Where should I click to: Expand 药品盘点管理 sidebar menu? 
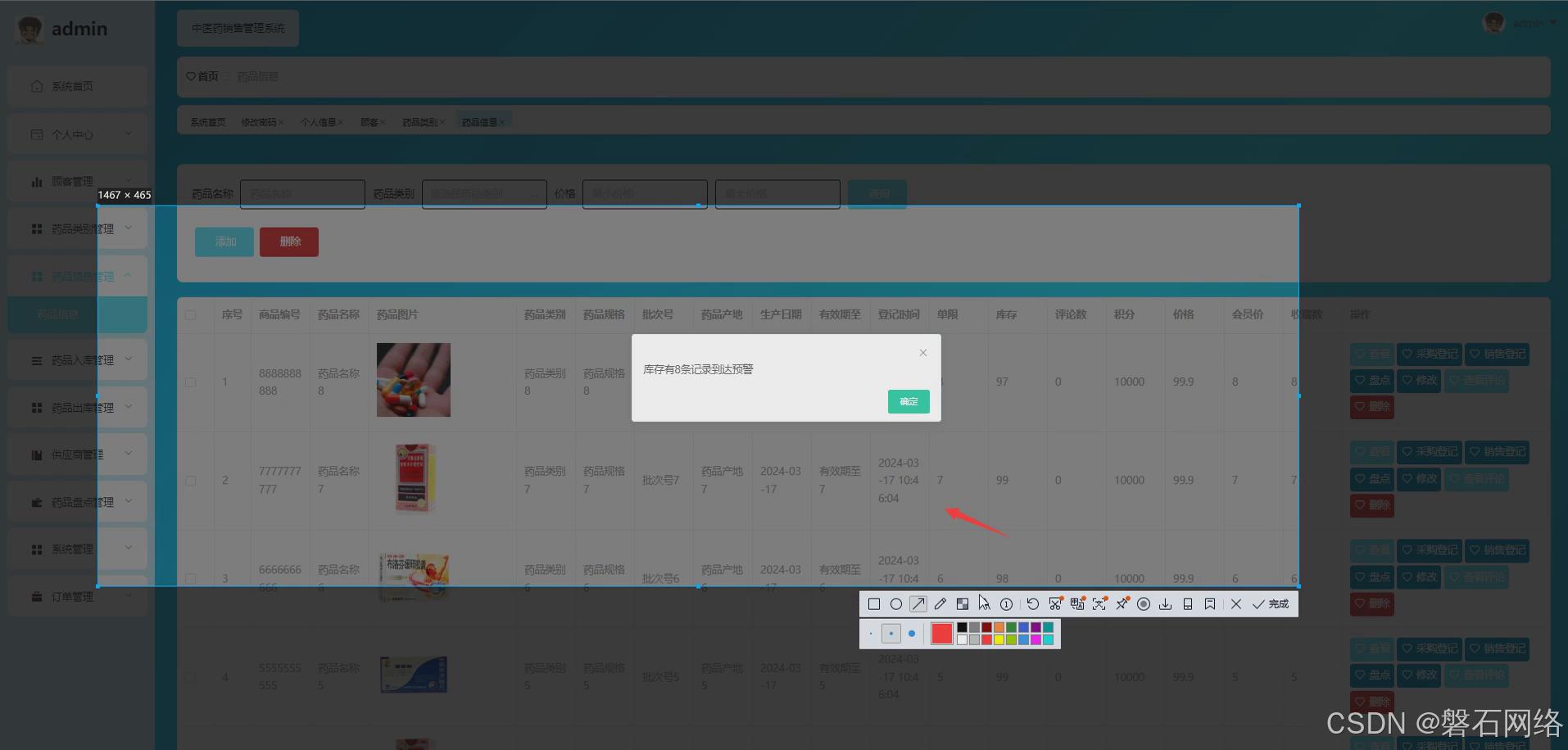click(77, 502)
